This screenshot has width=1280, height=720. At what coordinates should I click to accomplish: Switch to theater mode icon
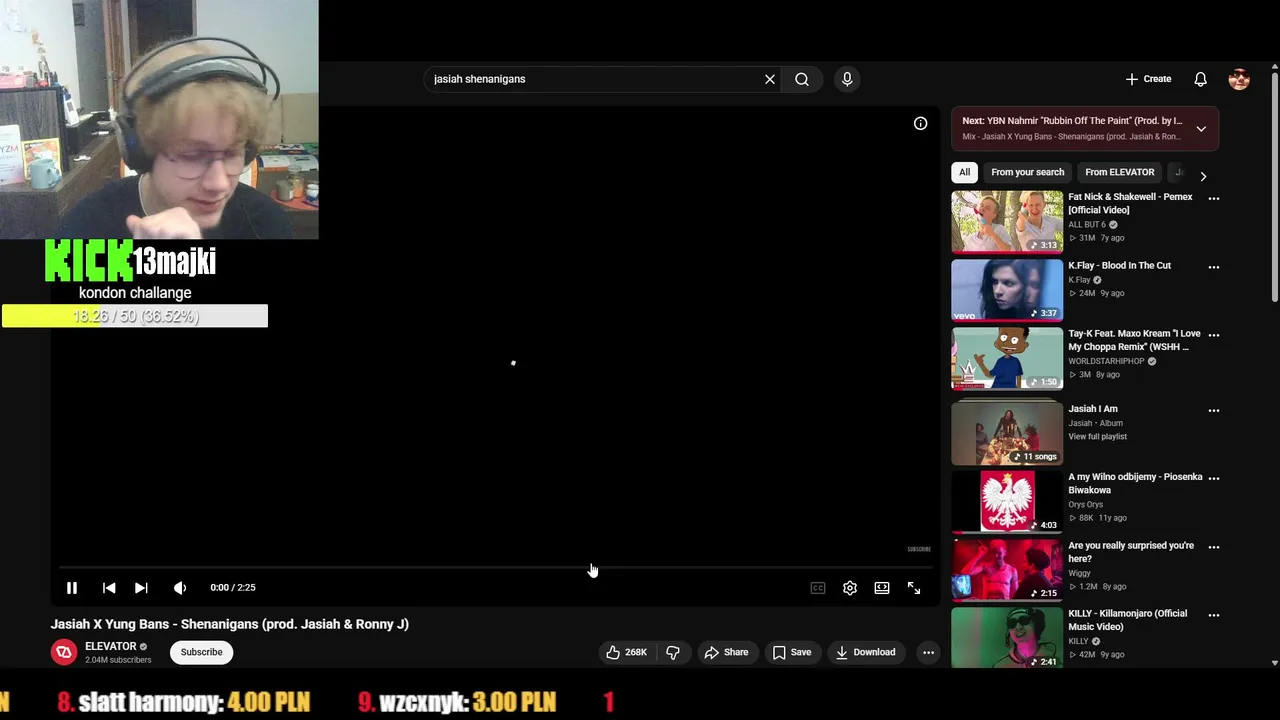click(882, 588)
